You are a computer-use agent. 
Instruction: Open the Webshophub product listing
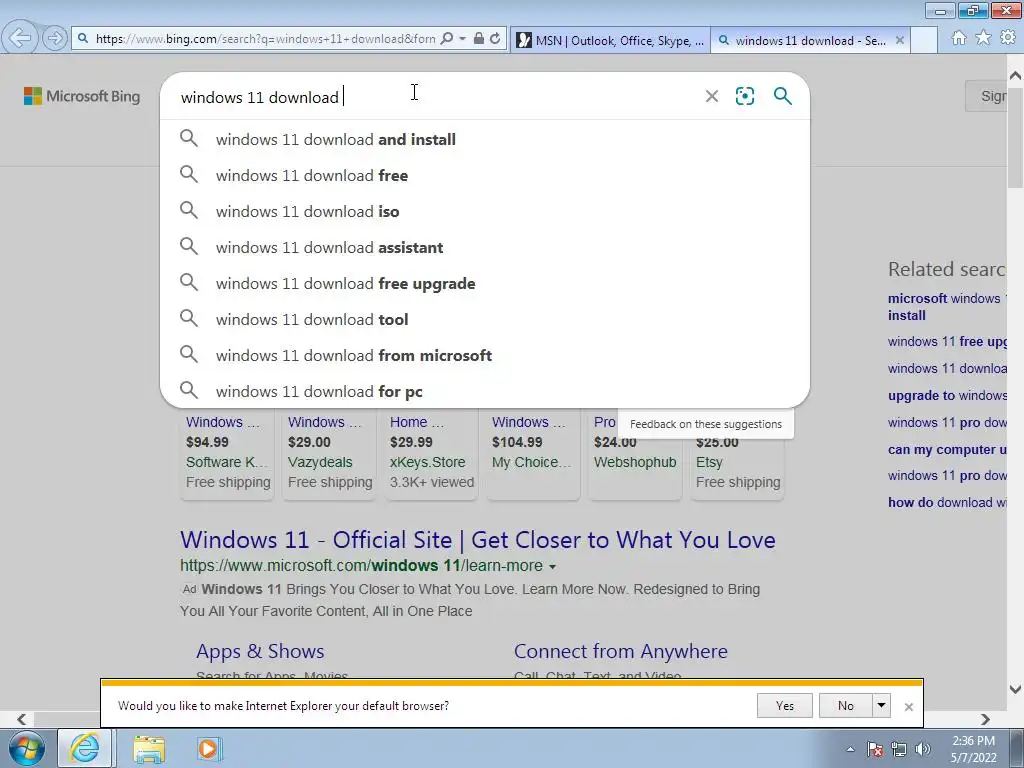(x=635, y=462)
